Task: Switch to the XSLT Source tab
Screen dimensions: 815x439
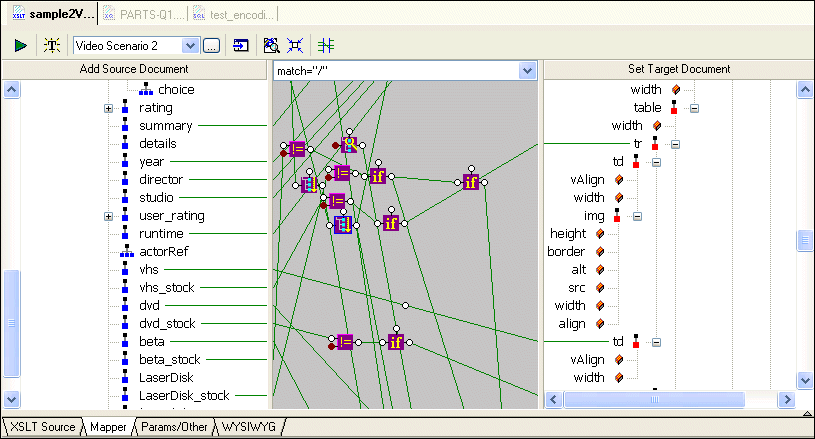Action: 41,427
